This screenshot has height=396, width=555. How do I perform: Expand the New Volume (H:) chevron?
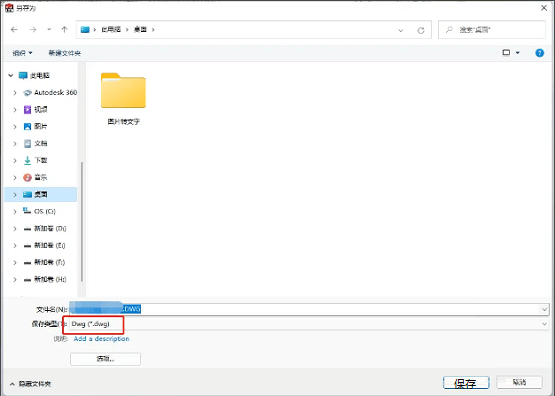pos(15,280)
